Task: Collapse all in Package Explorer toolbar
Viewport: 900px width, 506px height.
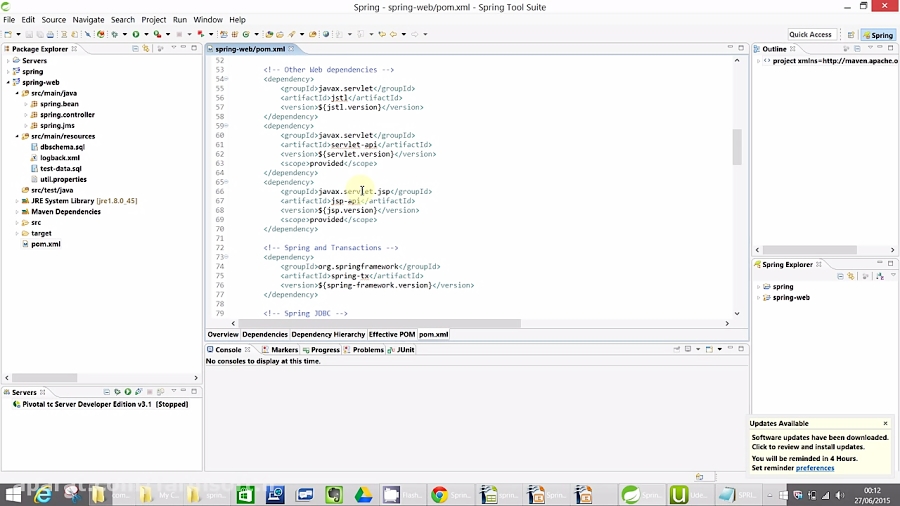Action: click(135, 49)
